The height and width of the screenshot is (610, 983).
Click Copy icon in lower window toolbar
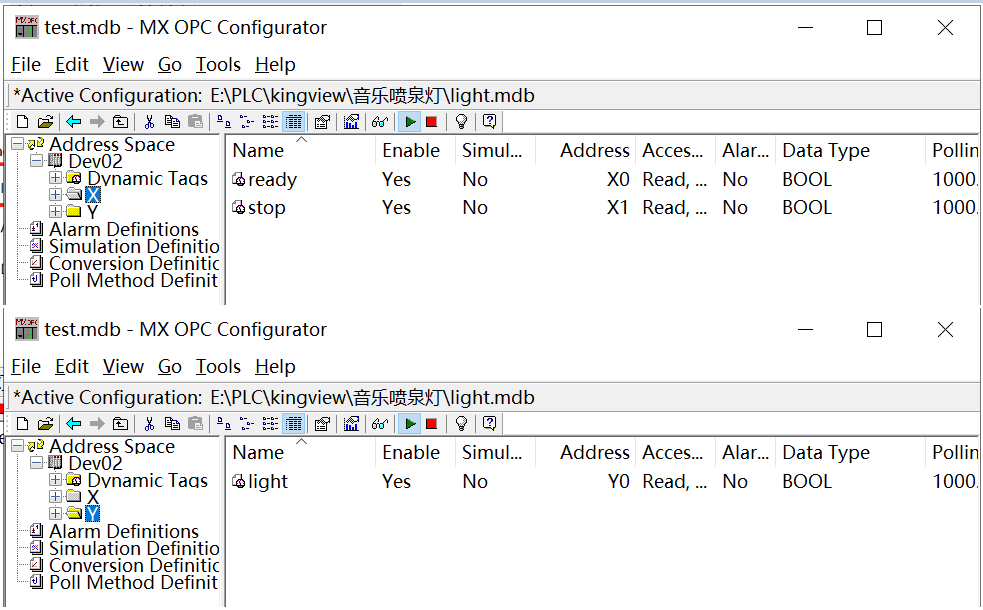pos(172,424)
